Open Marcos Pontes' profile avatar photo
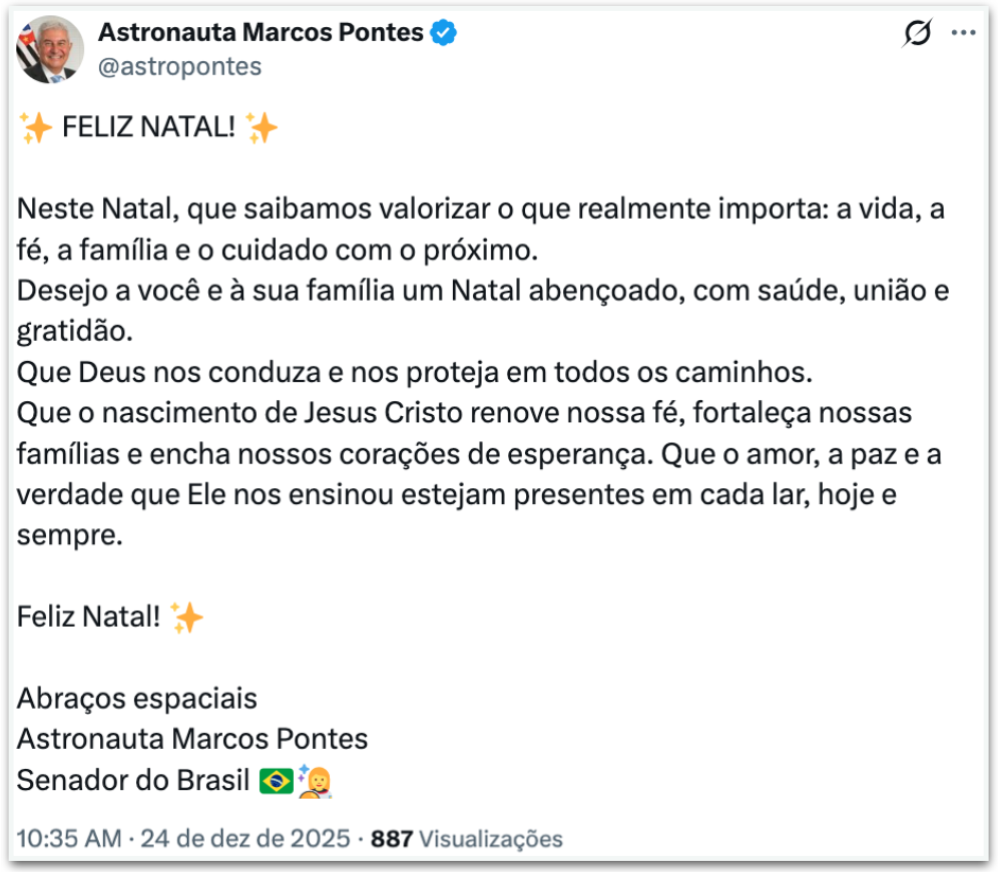 tap(50, 50)
